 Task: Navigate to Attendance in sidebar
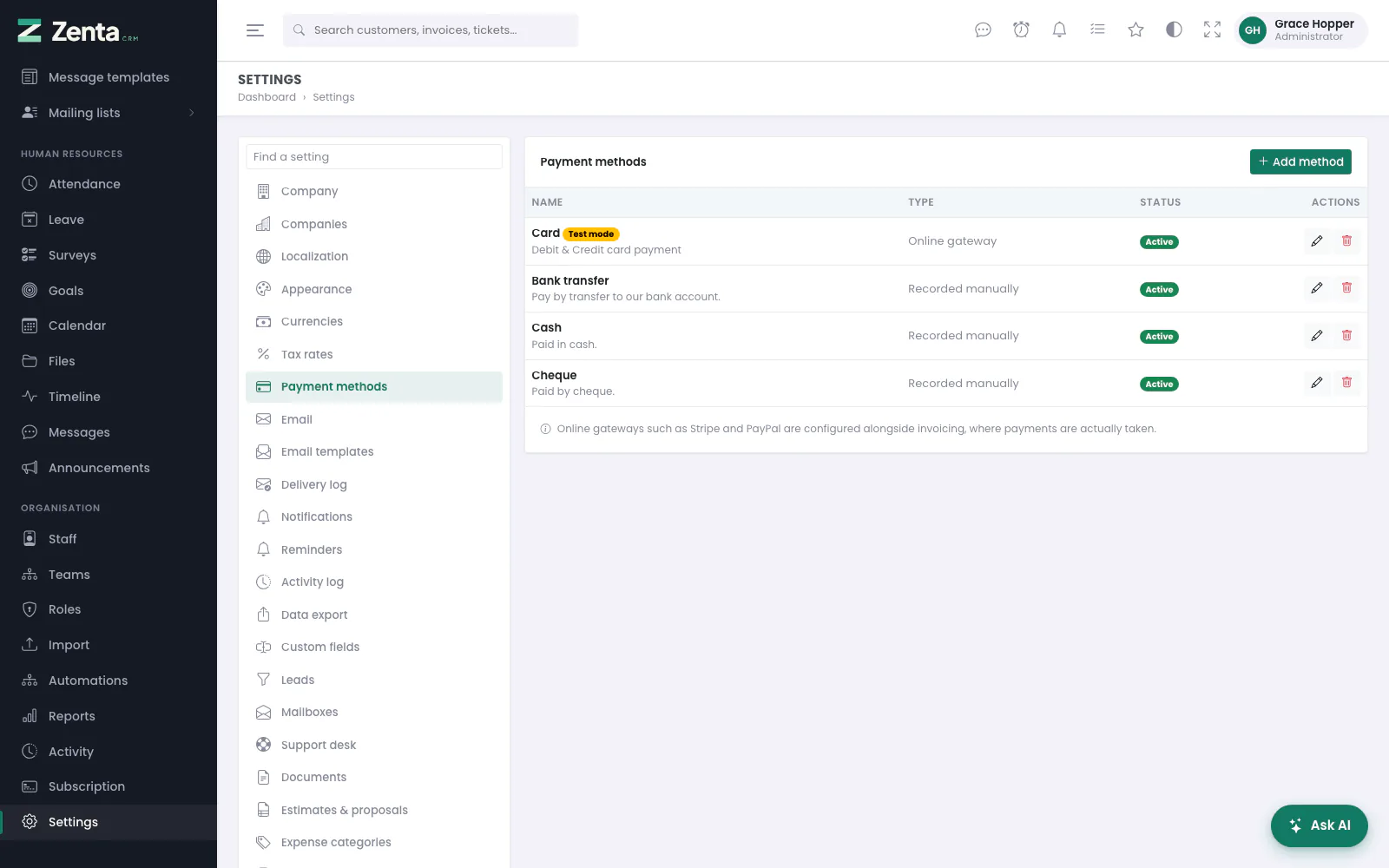[109, 184]
